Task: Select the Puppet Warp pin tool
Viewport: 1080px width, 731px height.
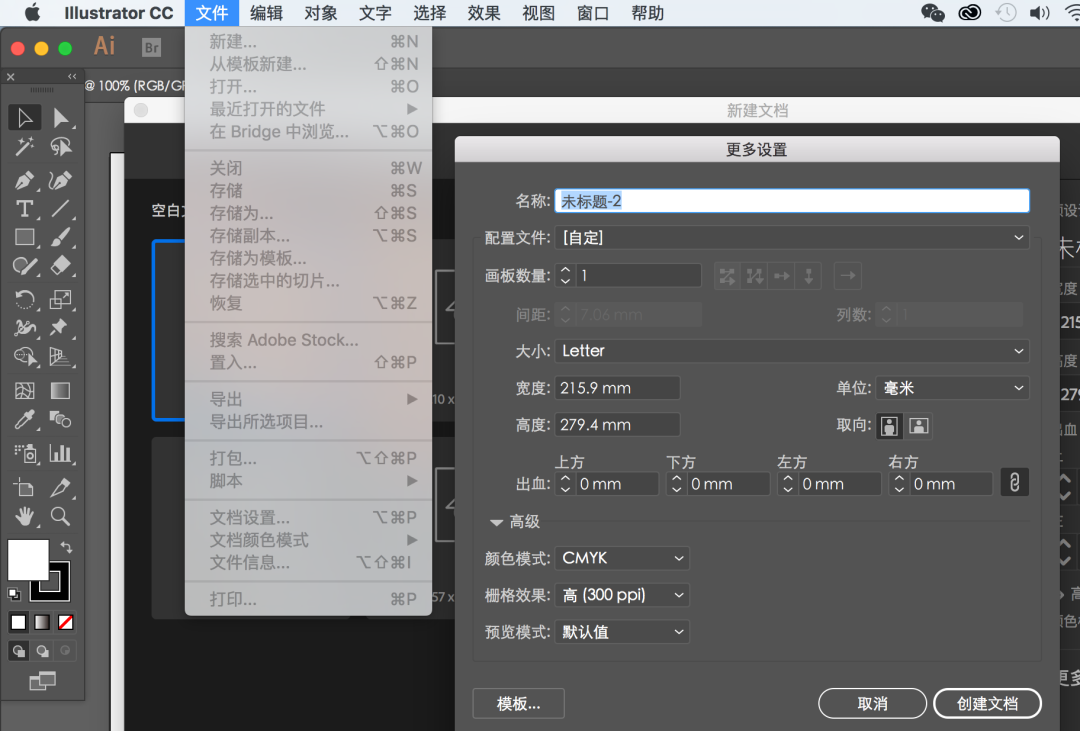Action: point(61,327)
